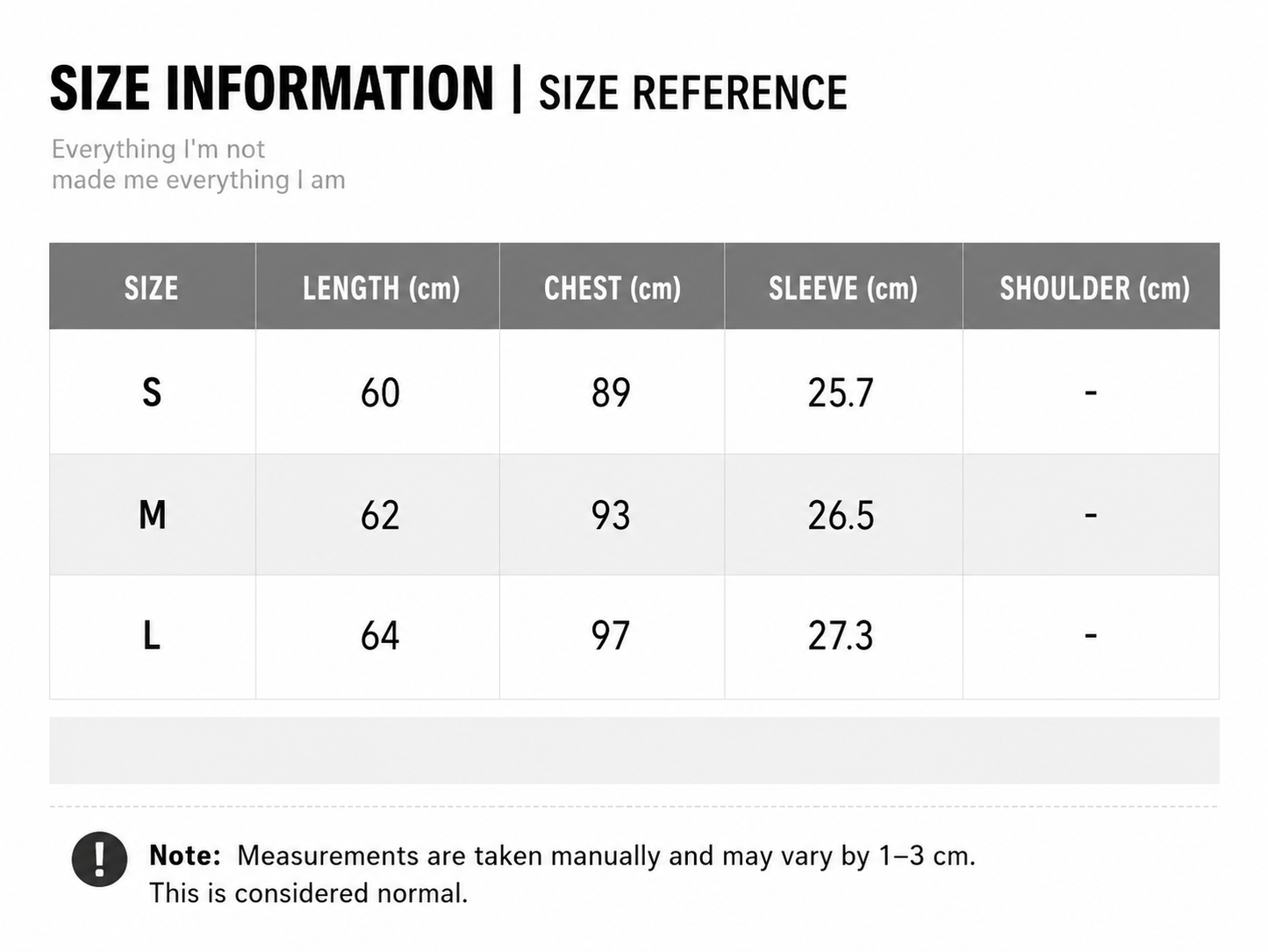This screenshot has height=952, width=1268.
Task: Select the LENGTH (cm) column header
Action: tap(381, 288)
